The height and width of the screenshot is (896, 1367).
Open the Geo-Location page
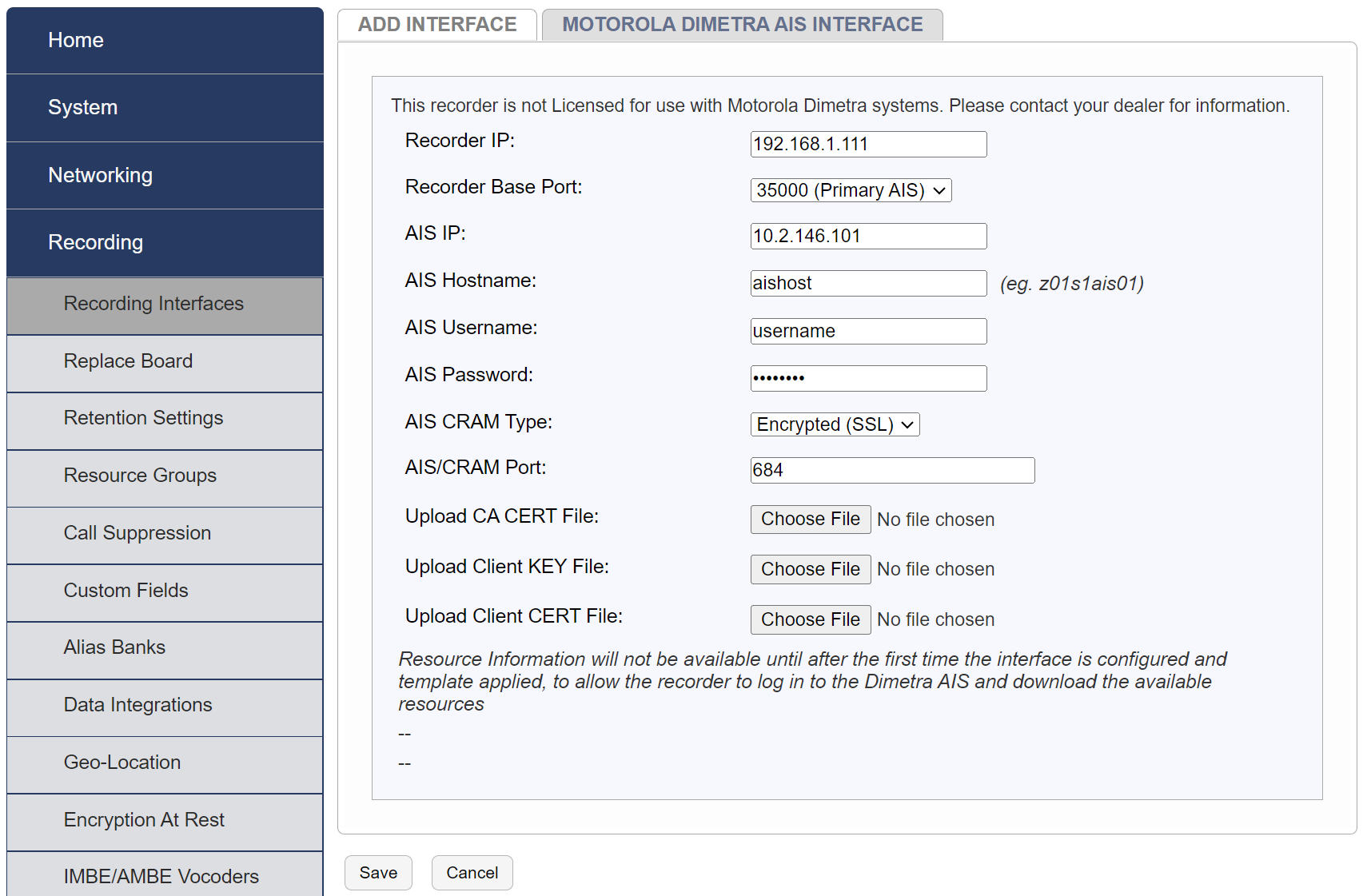(122, 763)
